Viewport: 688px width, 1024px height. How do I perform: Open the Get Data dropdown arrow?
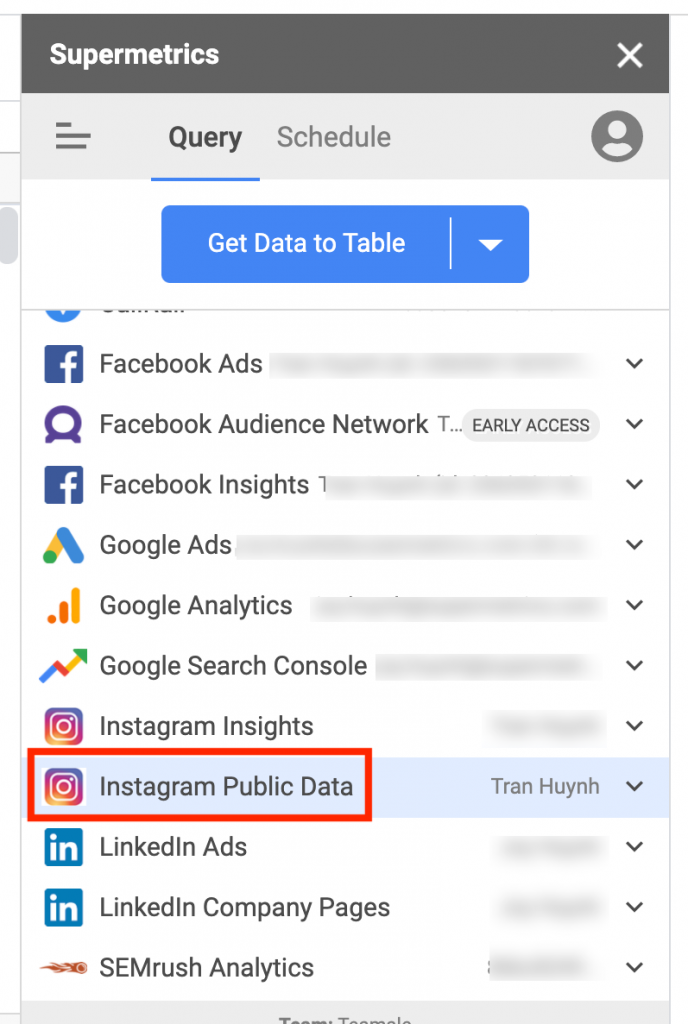click(490, 244)
